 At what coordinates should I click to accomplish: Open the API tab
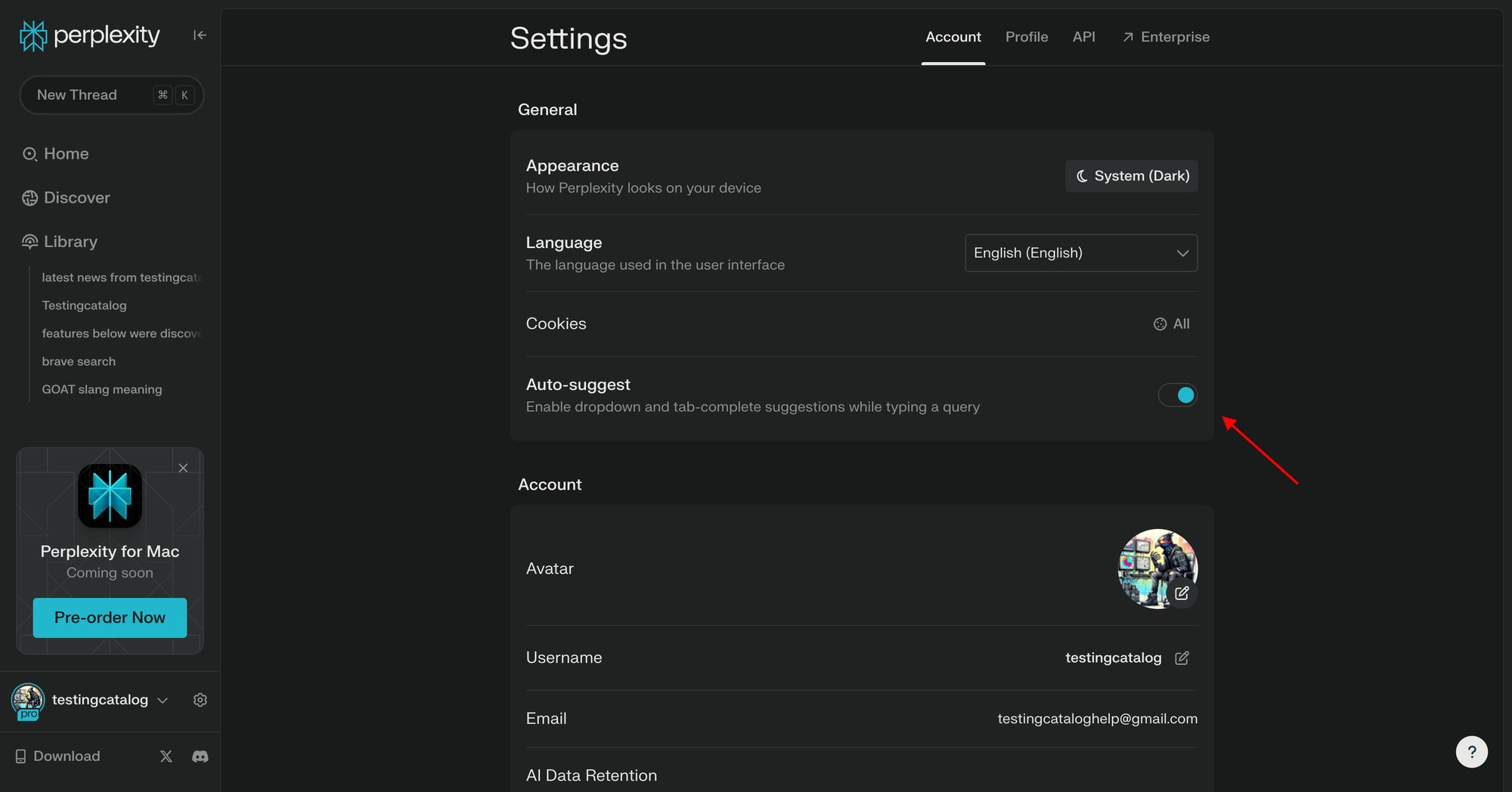(1084, 37)
